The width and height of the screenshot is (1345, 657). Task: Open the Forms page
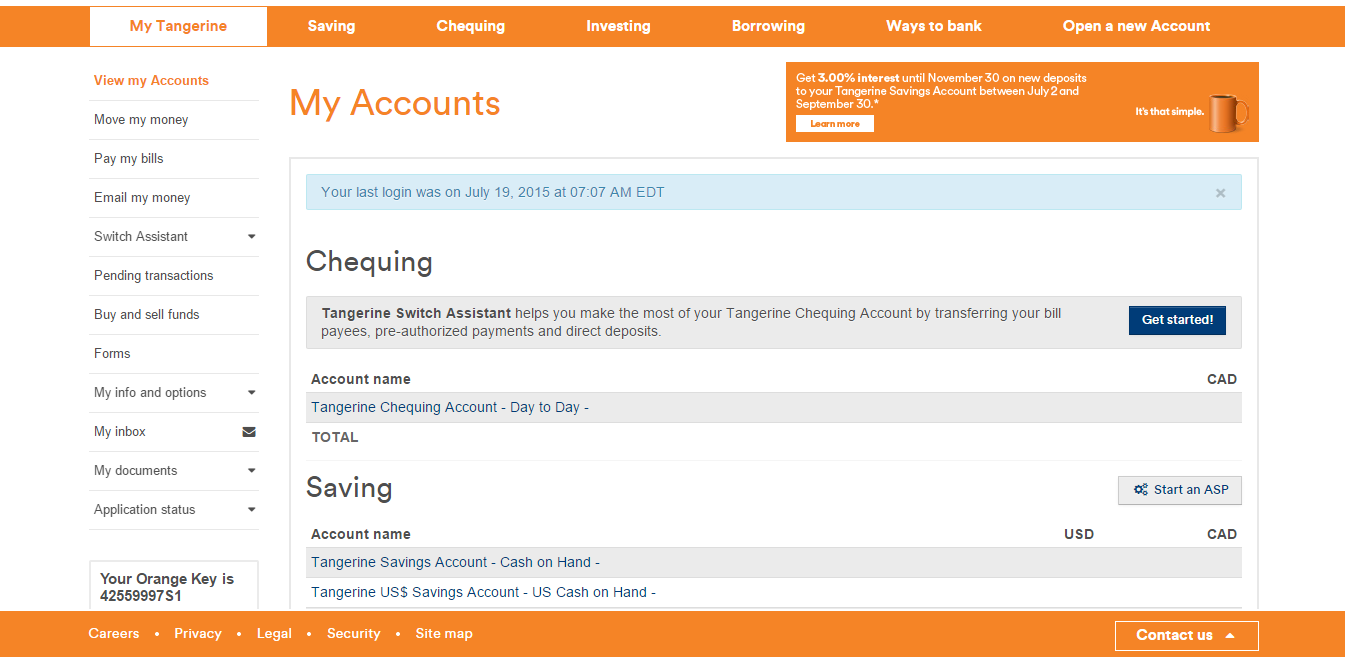[112, 354]
